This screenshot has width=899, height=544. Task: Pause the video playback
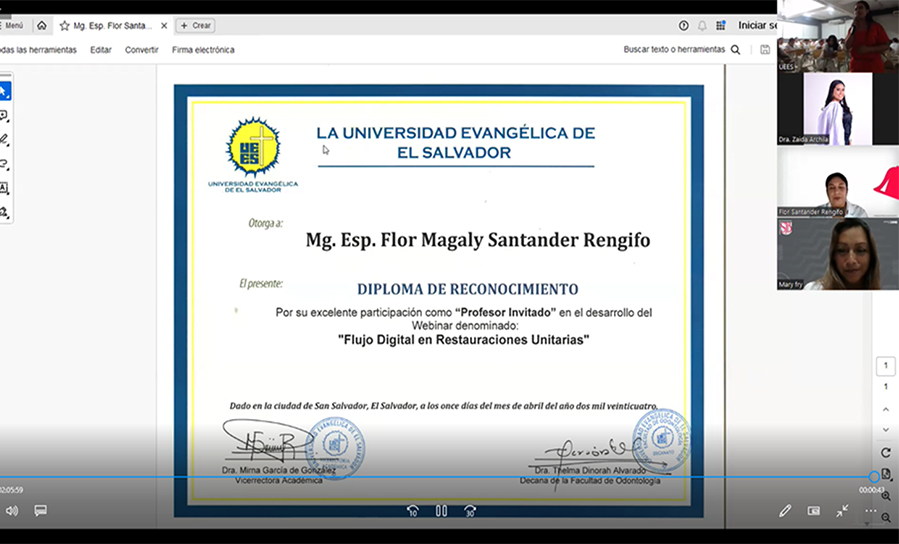[441, 510]
